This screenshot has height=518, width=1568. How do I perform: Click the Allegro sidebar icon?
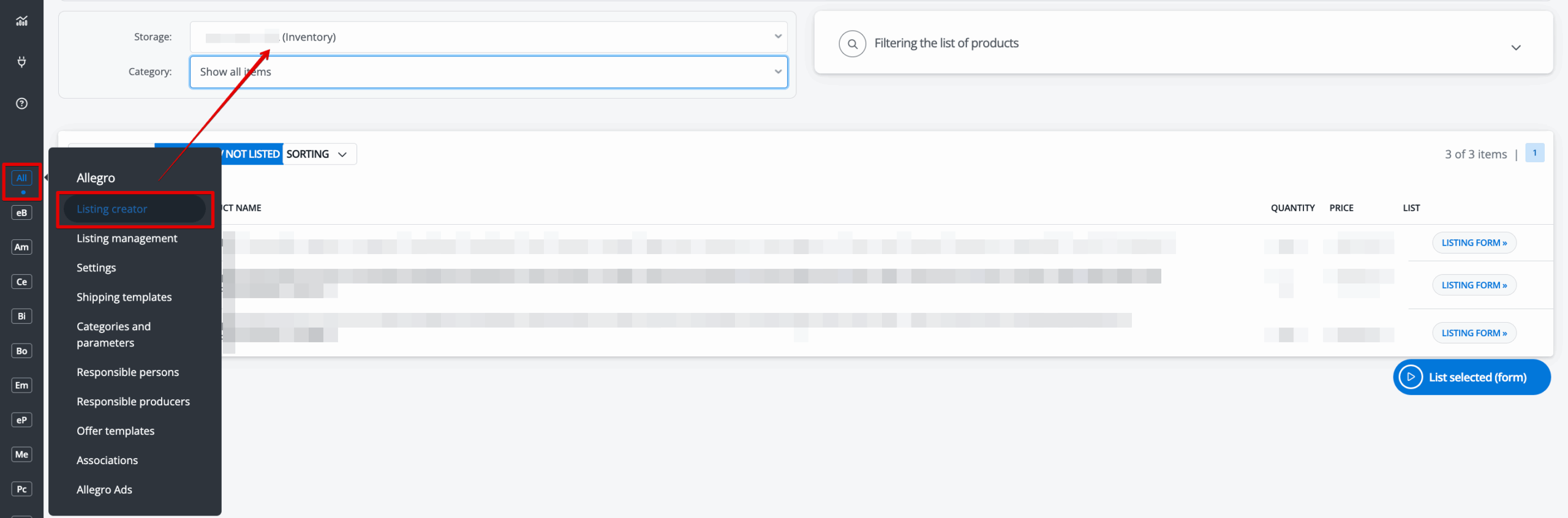coord(21,178)
